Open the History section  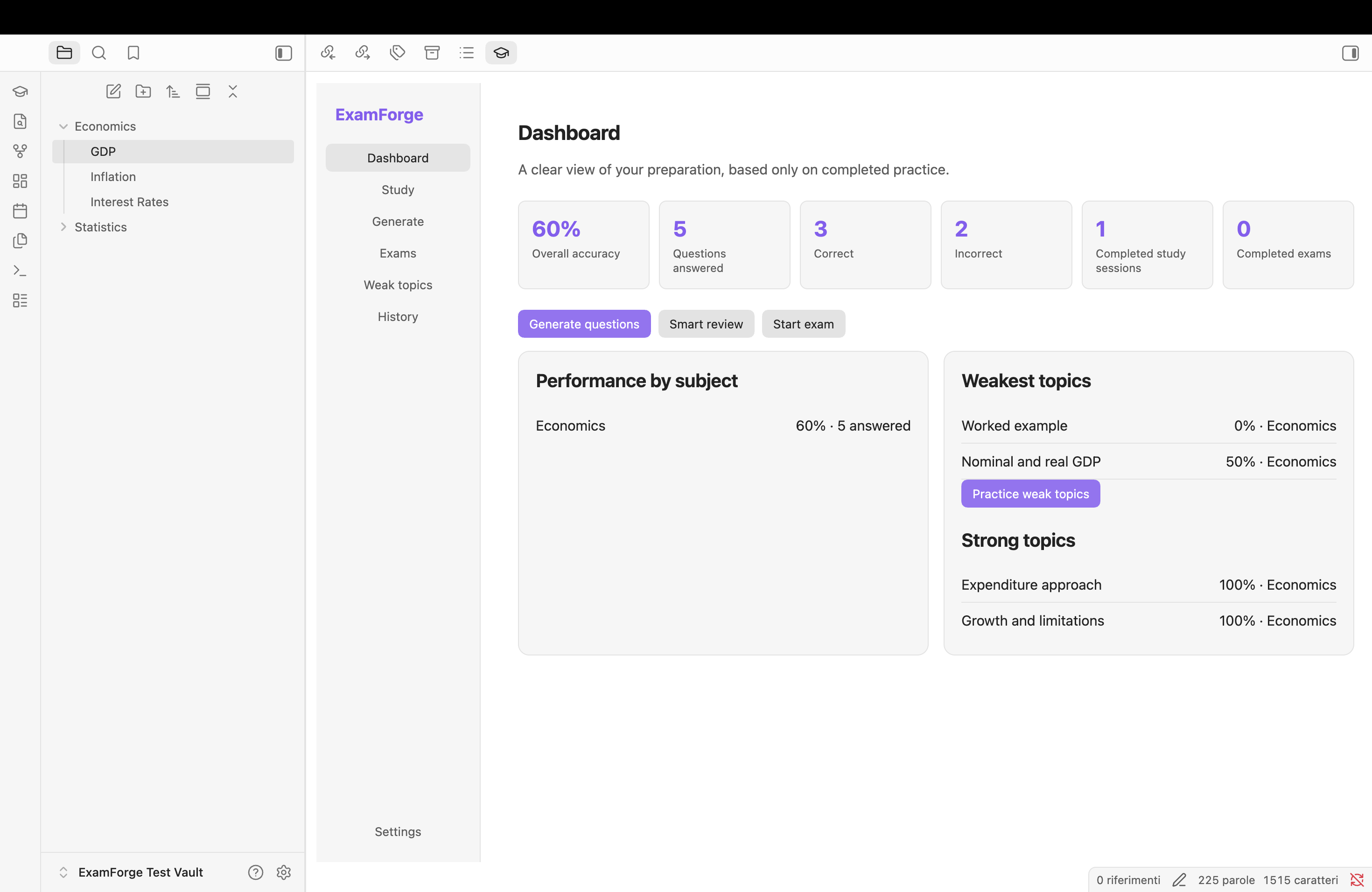pos(398,316)
